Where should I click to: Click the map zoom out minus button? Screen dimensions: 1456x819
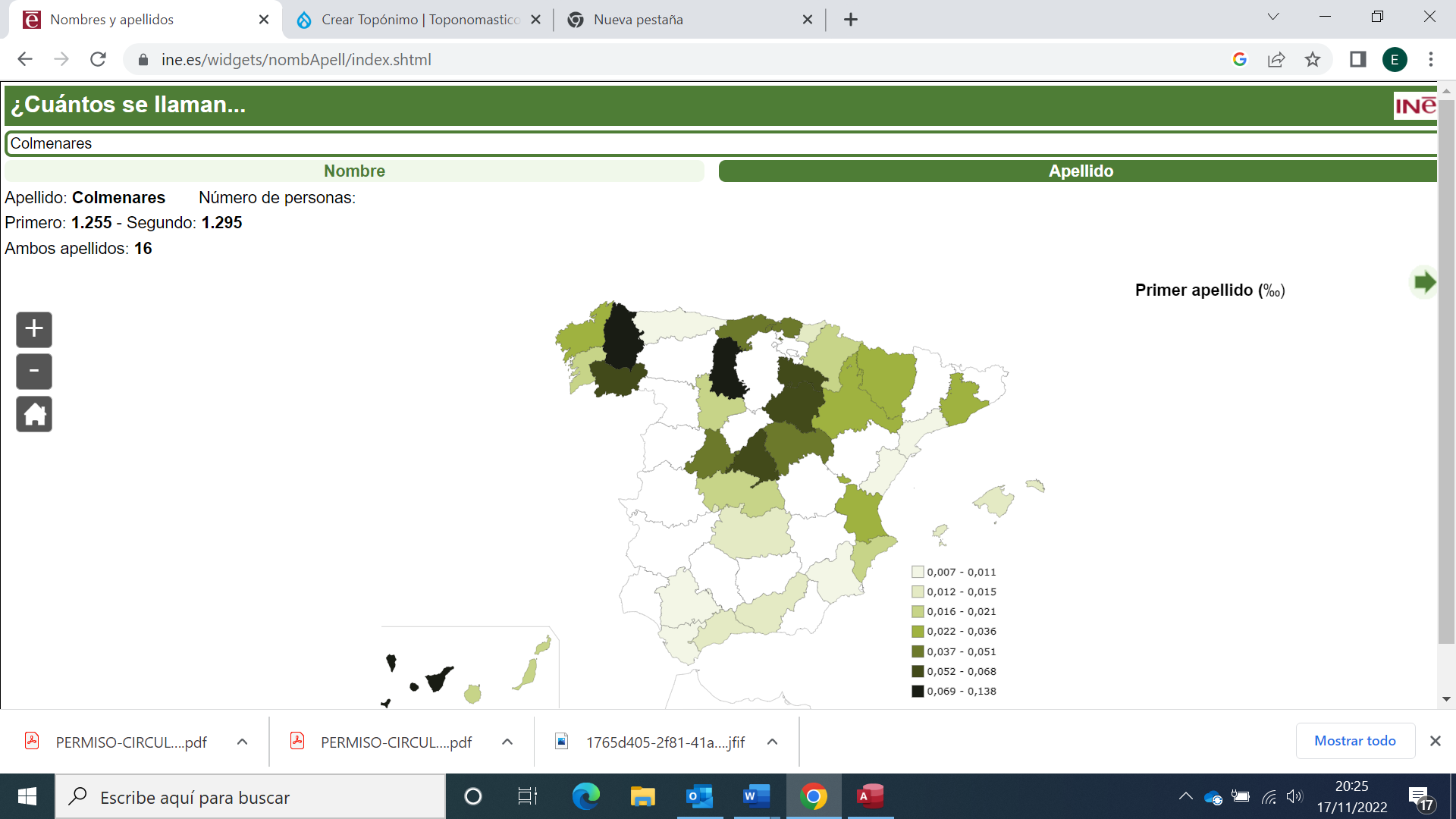34,372
